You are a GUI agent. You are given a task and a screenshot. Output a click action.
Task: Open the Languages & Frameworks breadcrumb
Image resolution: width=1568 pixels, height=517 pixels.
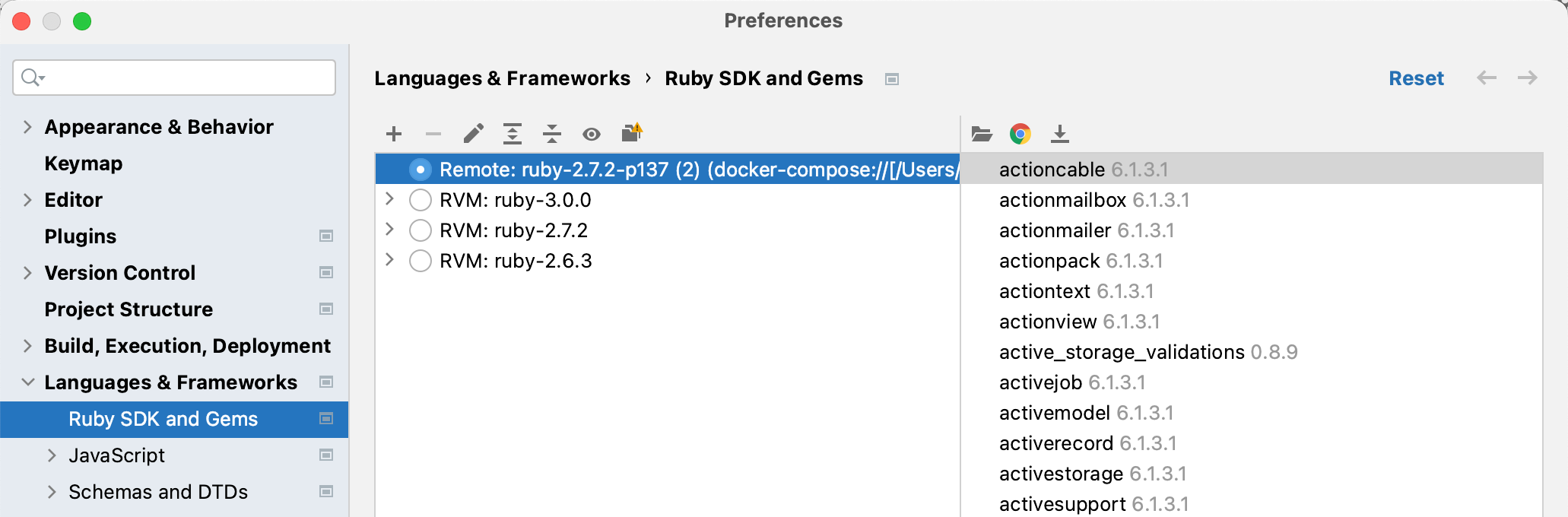click(503, 78)
